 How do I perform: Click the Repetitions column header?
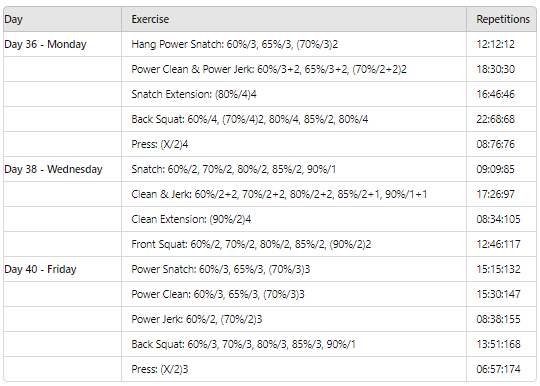(x=501, y=19)
